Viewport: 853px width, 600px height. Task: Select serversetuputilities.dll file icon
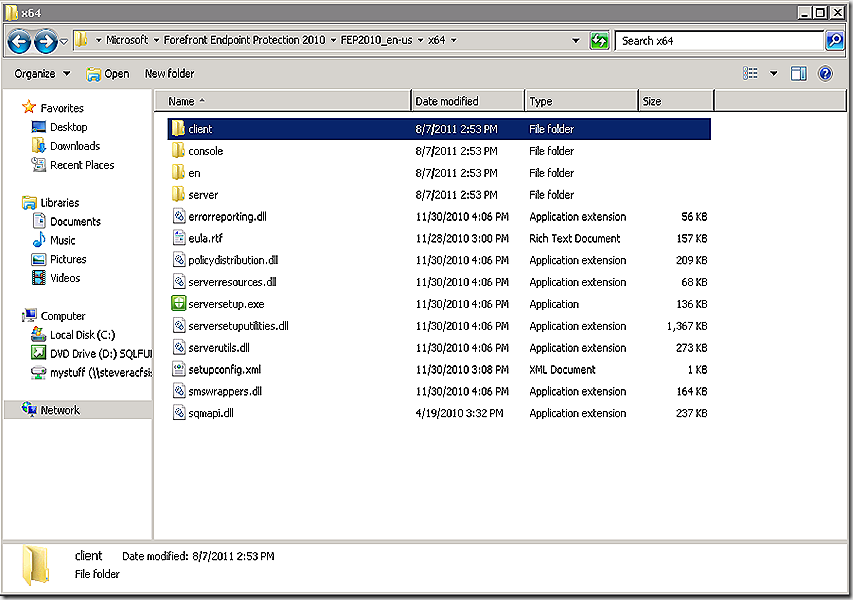[179, 326]
